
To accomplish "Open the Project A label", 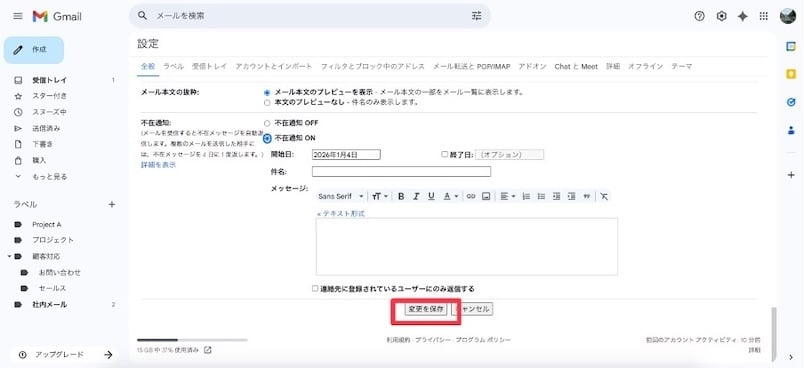I will 46,224.
